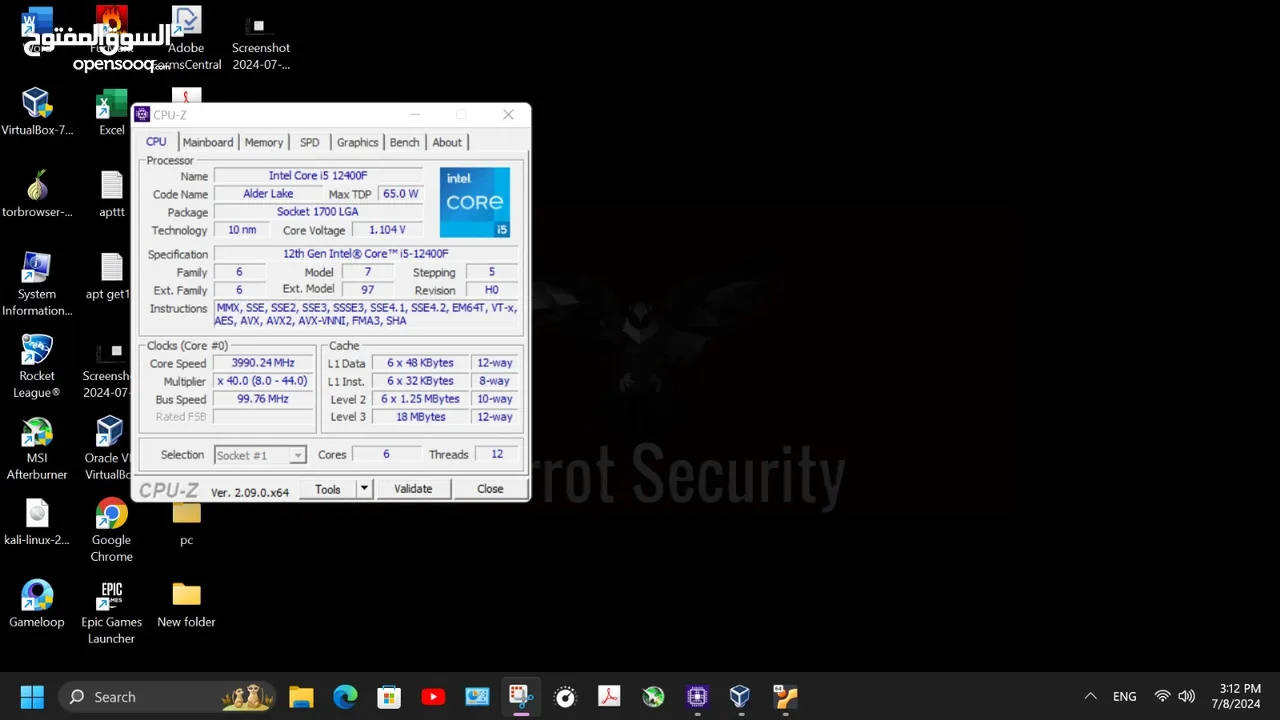Open the Socket #1 selection dropdown
The height and width of the screenshot is (720, 1280).
pyautogui.click(x=260, y=455)
